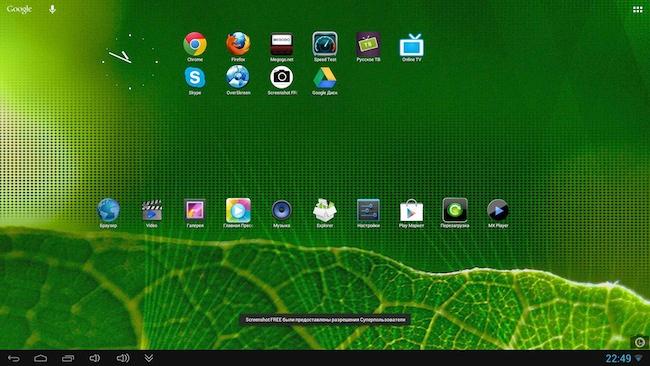Open the Explorer file manager

tap(325, 210)
